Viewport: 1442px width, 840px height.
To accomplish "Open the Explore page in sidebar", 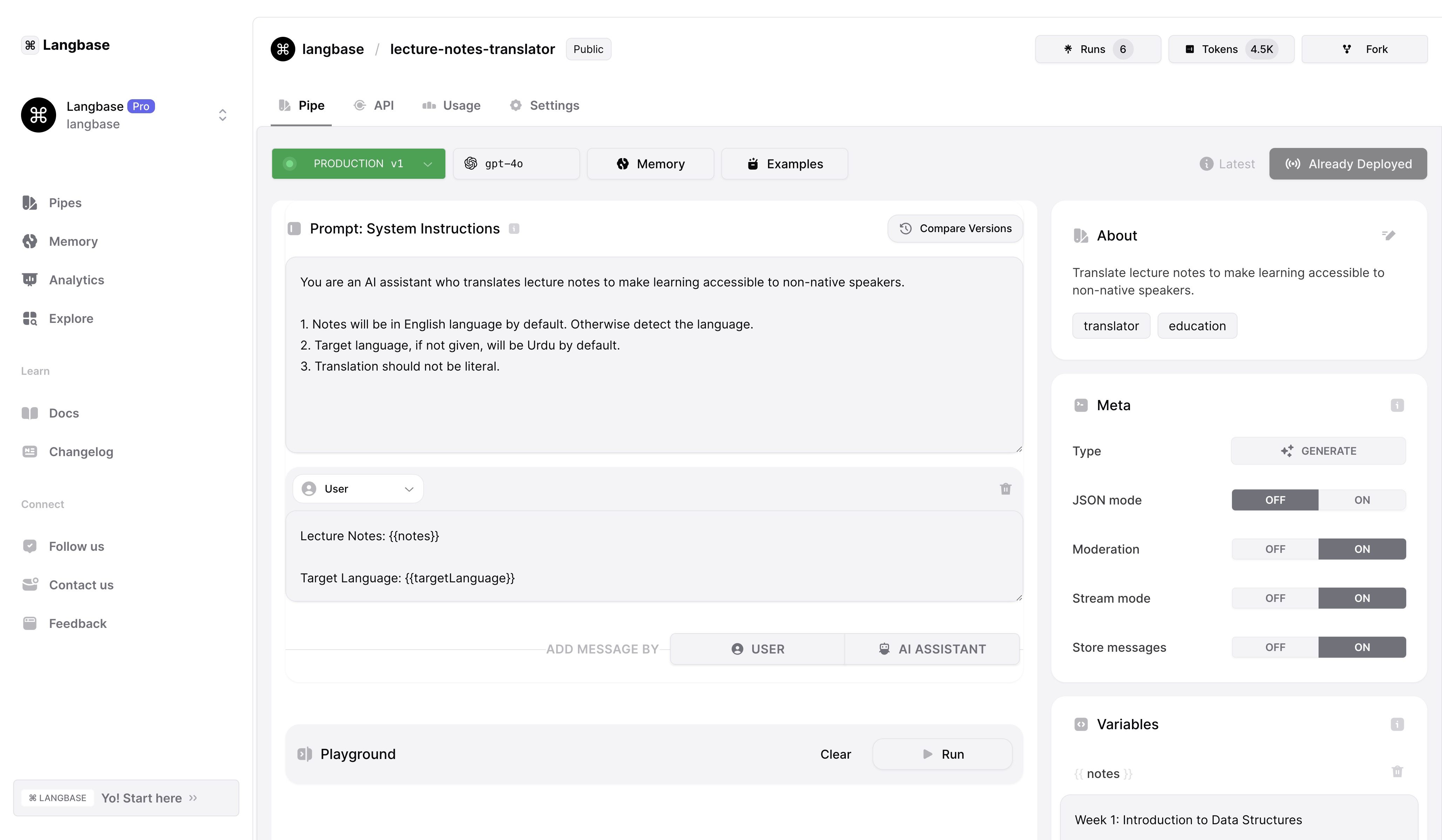I will coord(71,318).
